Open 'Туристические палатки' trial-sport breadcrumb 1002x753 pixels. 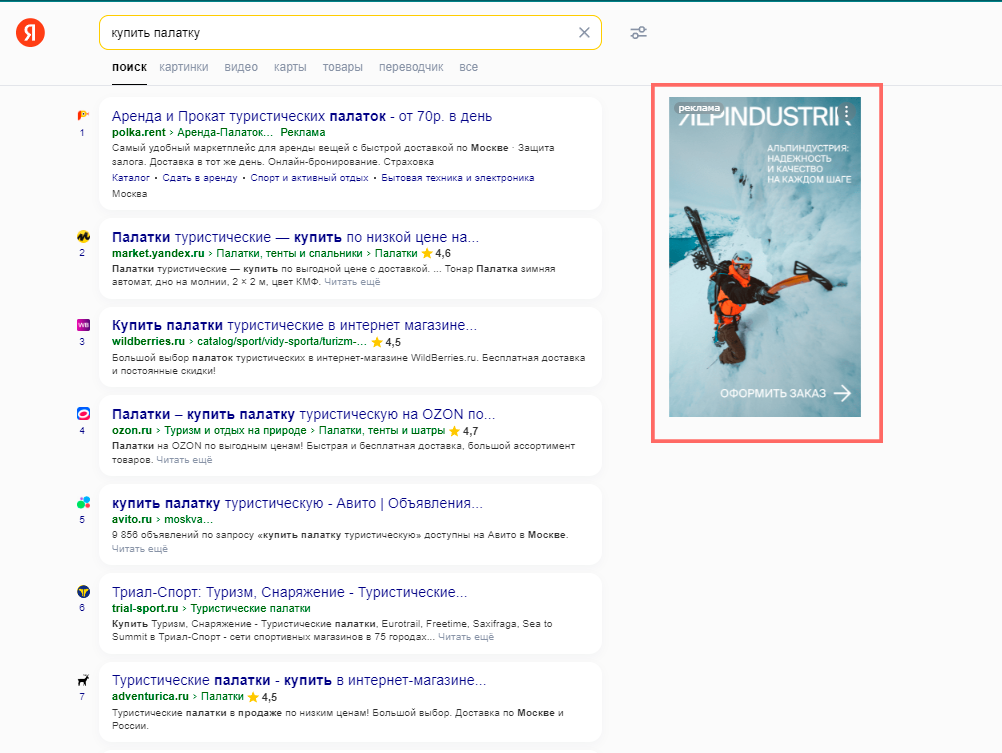pyautogui.click(x=250, y=608)
